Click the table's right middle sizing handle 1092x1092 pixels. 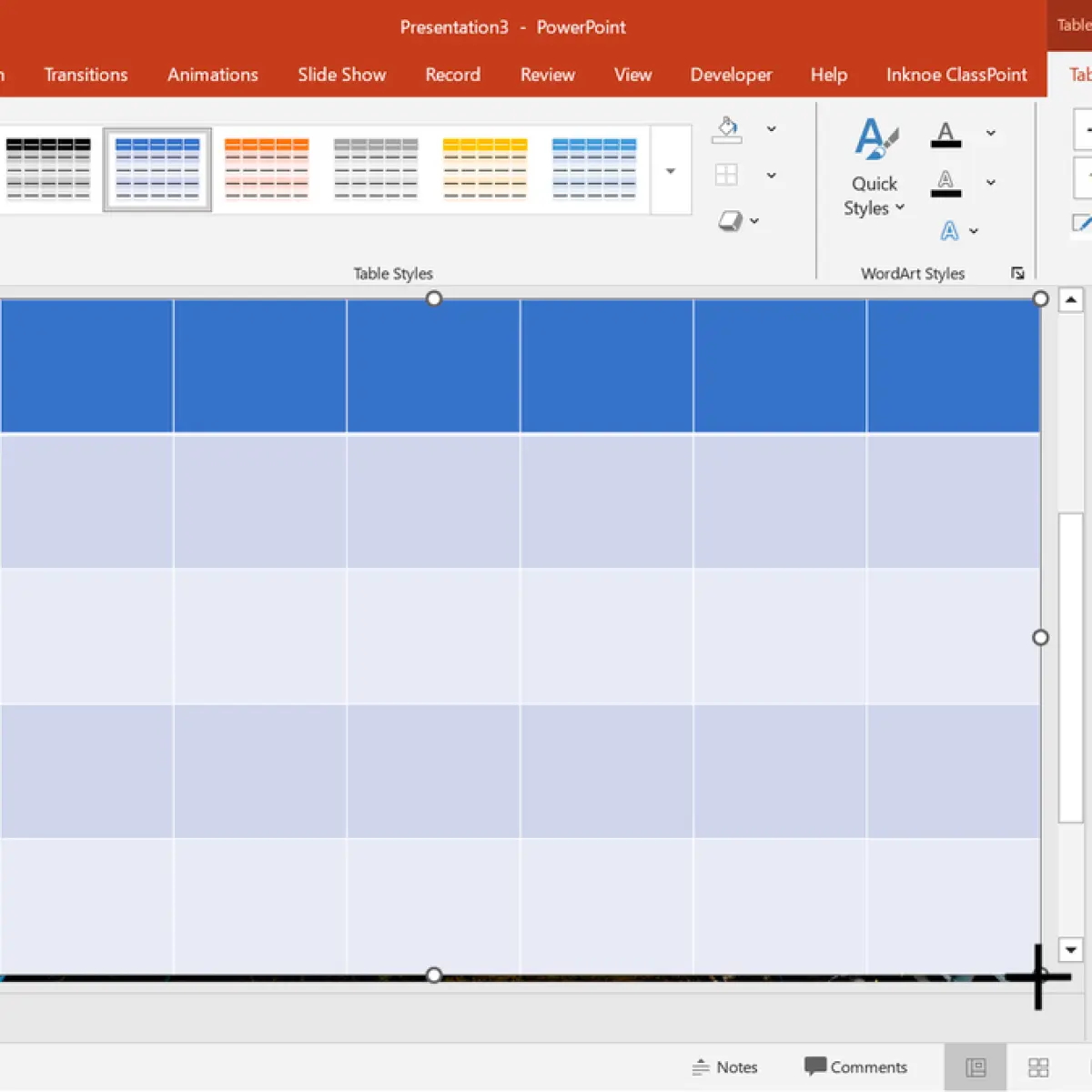point(1041,638)
